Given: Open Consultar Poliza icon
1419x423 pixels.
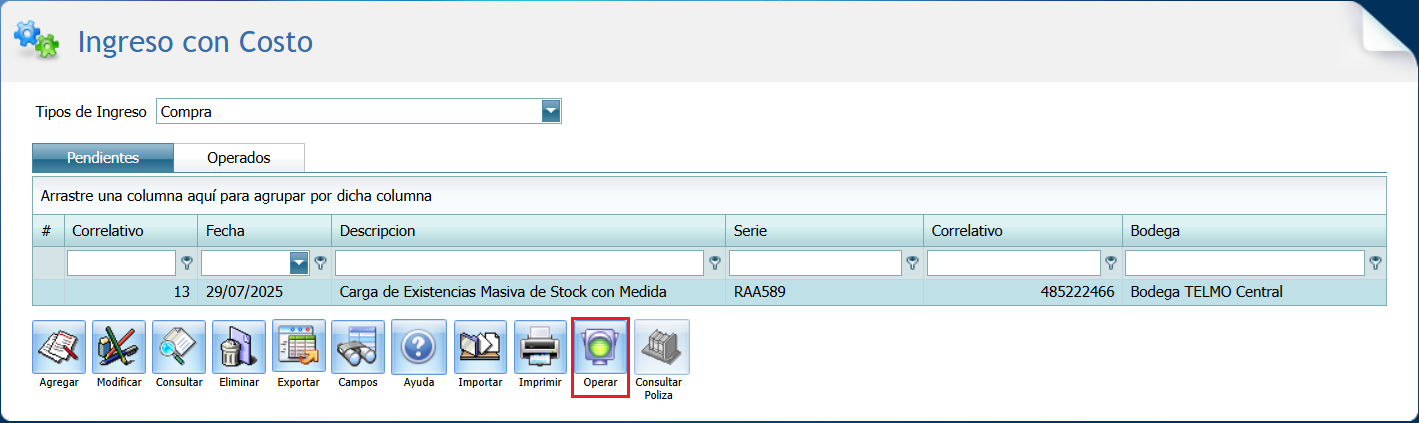Looking at the screenshot, I should (x=662, y=347).
